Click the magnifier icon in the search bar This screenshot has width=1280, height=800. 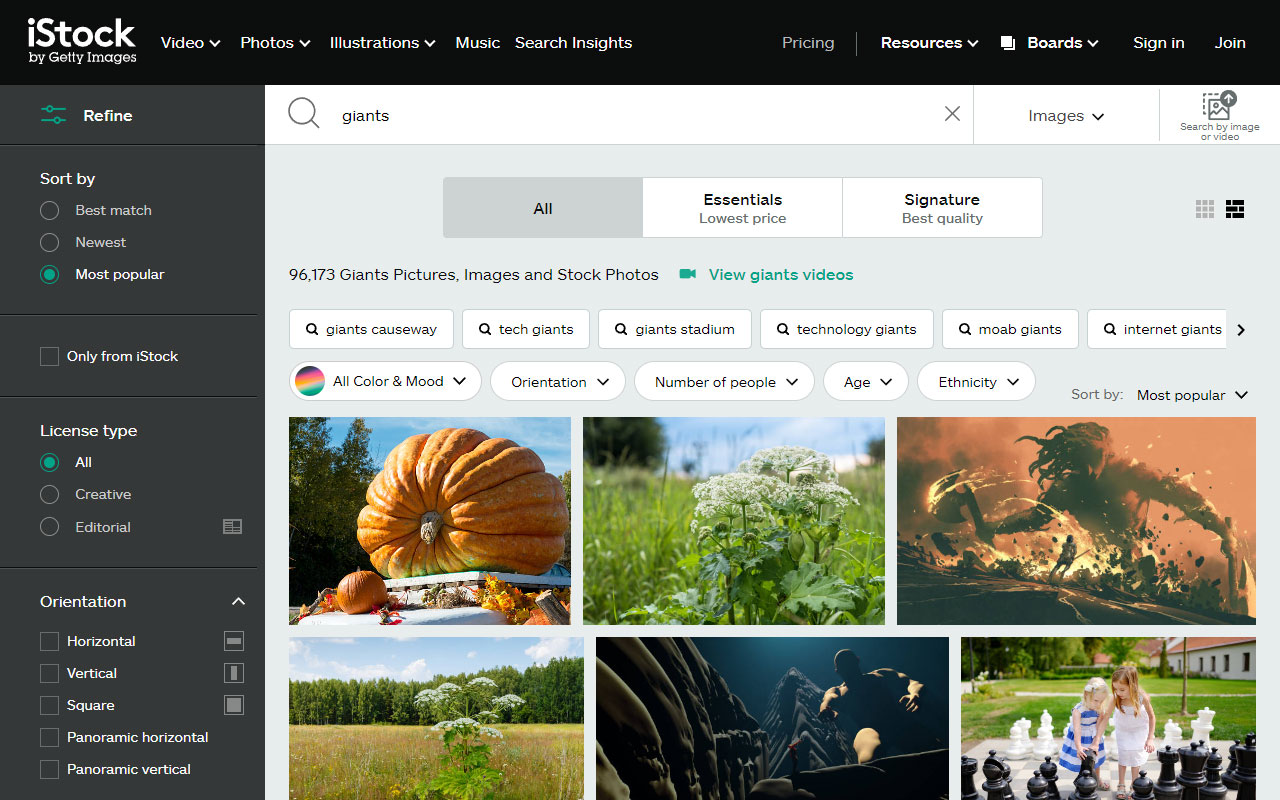pos(304,113)
